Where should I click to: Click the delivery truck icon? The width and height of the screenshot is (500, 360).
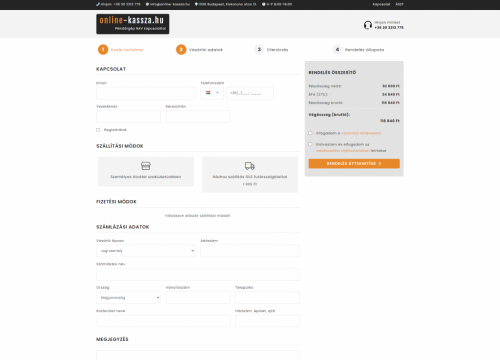click(x=250, y=166)
